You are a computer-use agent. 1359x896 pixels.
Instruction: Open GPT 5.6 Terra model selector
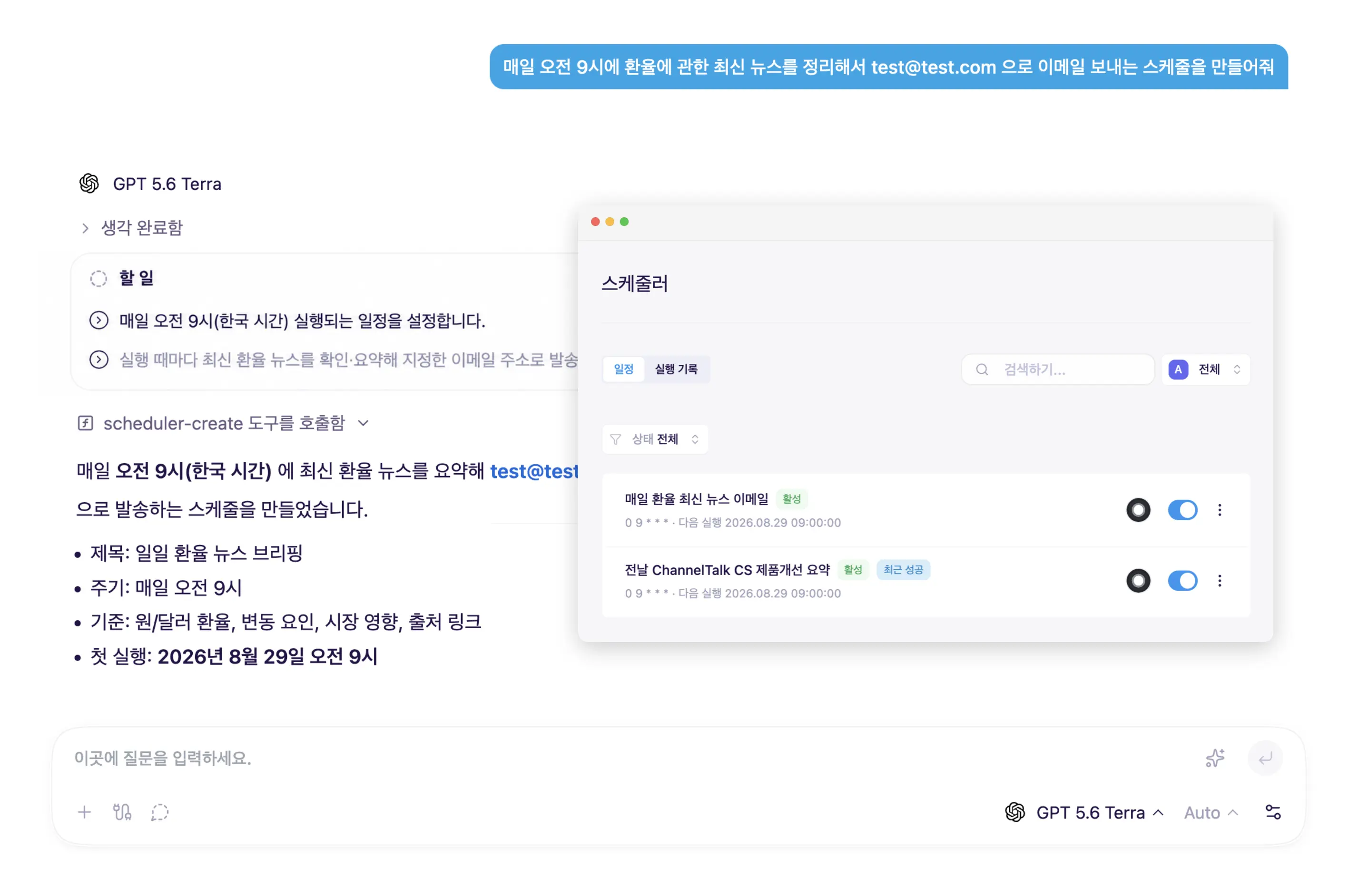click(x=1084, y=812)
